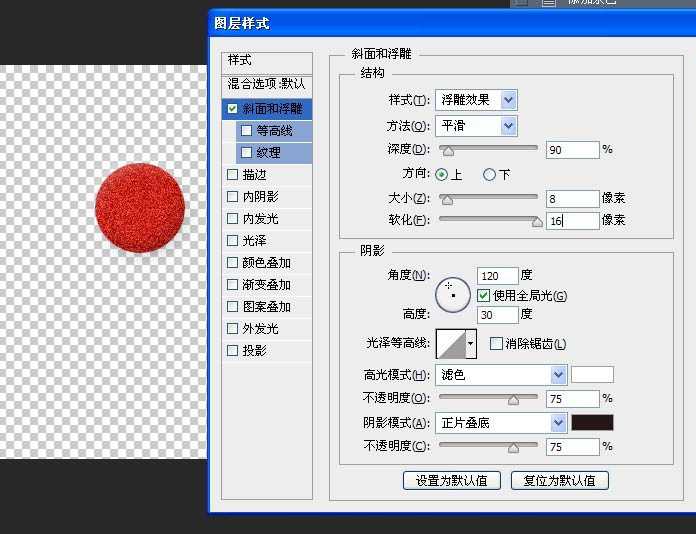This screenshot has width=696, height=534.
Task: Open the 阴影模式 dropdown showing 正片叠底
Action: coord(501,423)
